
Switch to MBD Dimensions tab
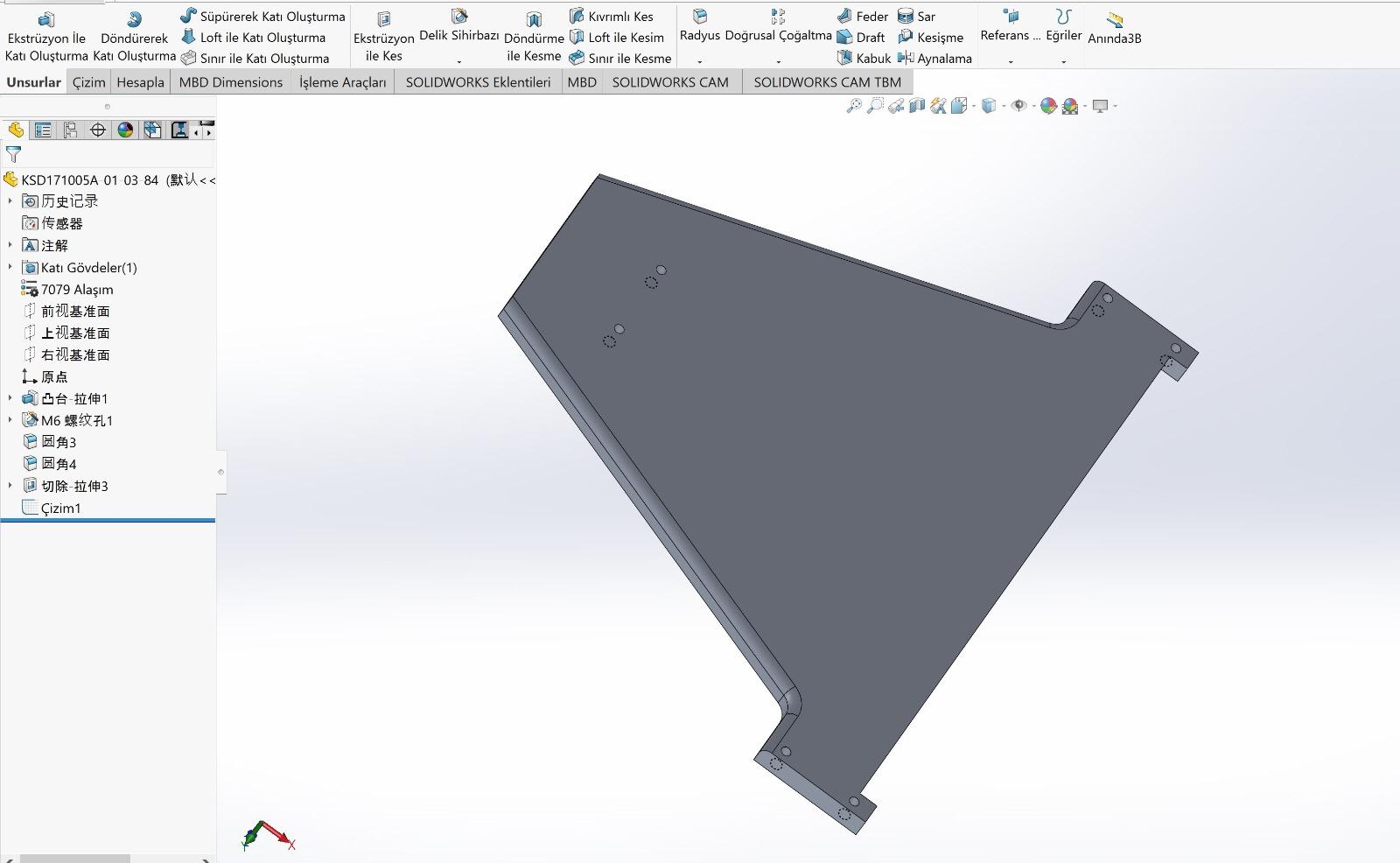[230, 81]
